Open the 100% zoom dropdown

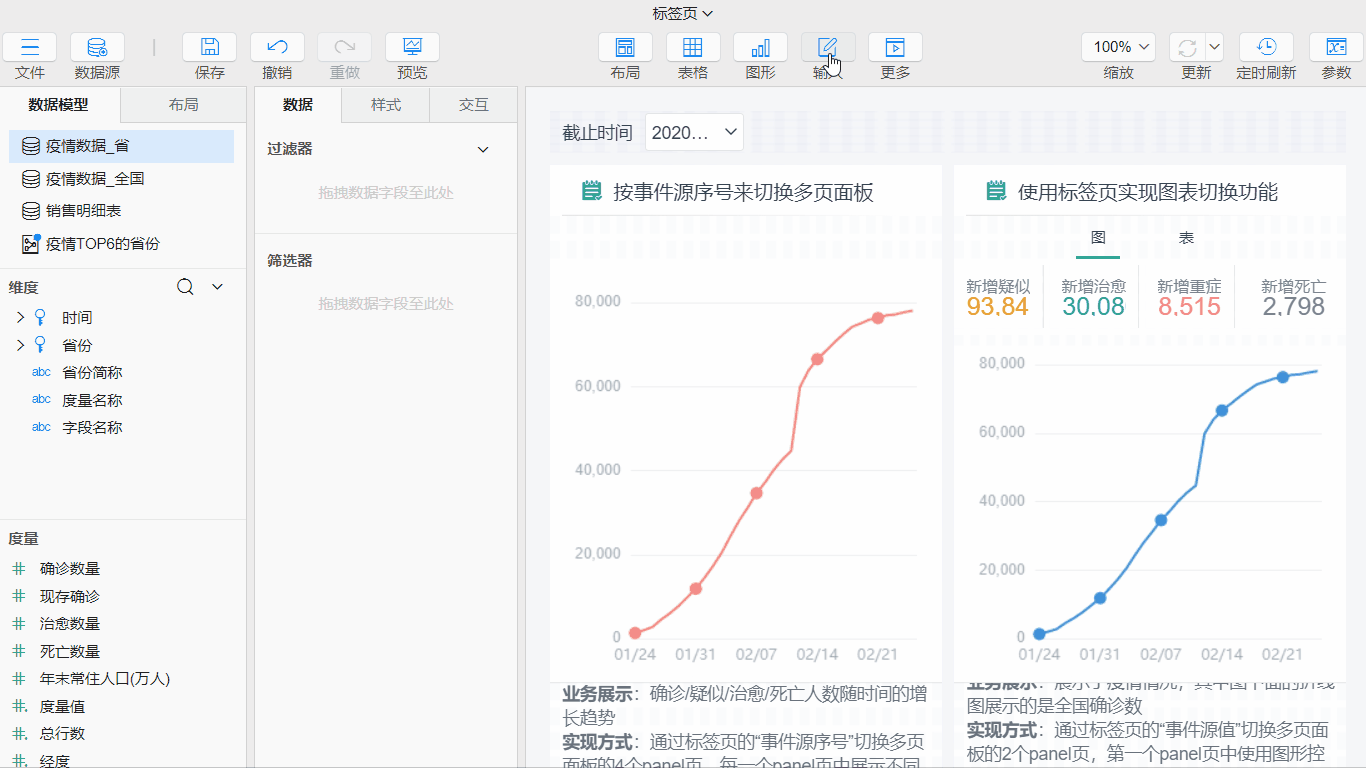[1118, 47]
